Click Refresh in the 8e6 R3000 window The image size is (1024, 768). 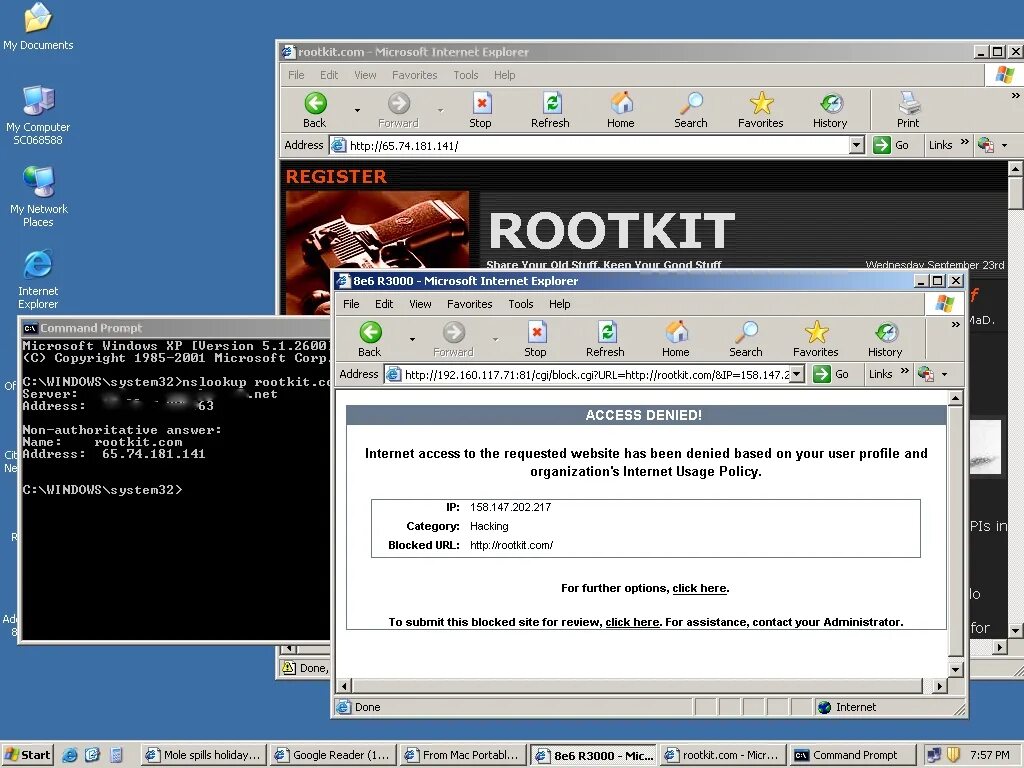click(605, 340)
